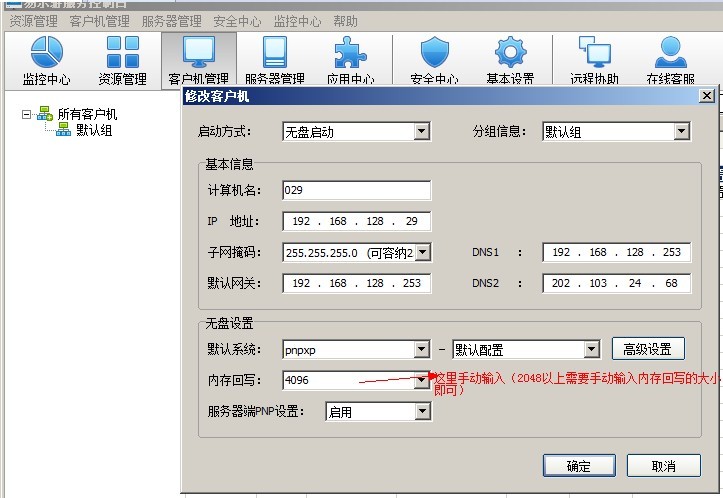Open the 监控中心 toolbar icon
Viewport: 723px width, 498px height.
pyautogui.click(x=46, y=60)
